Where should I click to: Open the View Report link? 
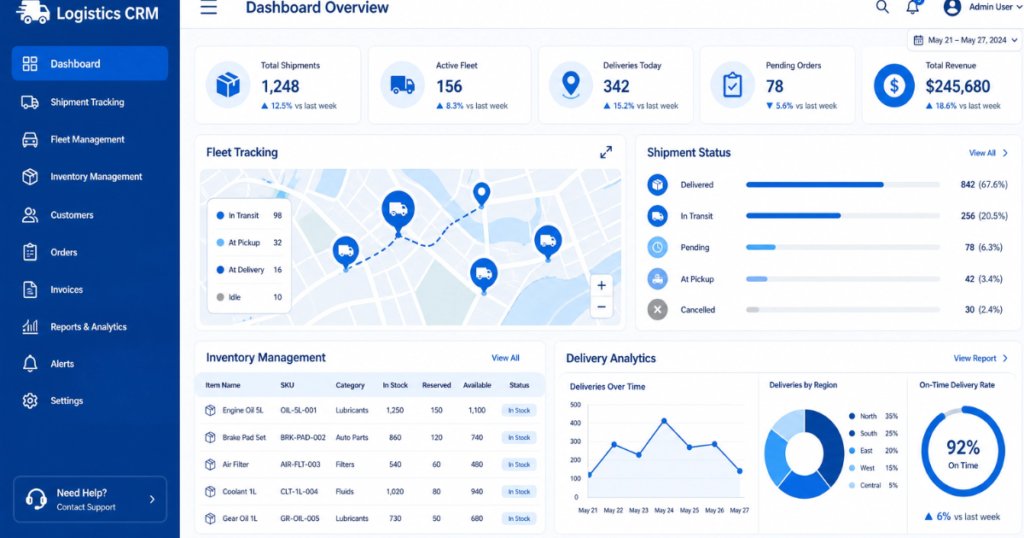pos(975,358)
